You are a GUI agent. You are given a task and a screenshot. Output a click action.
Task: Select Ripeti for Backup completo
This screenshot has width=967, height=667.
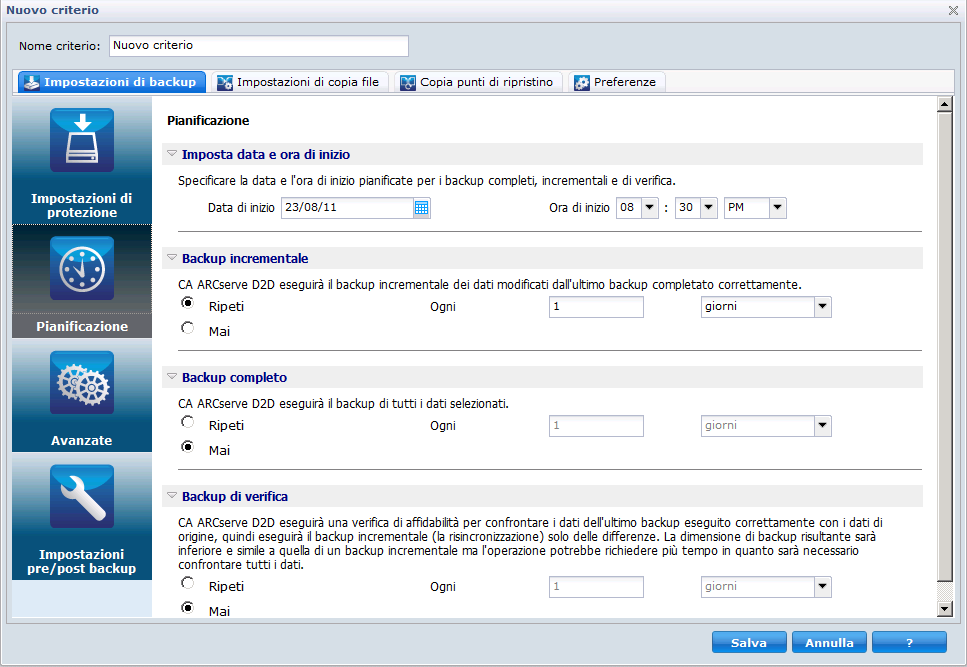(187, 422)
